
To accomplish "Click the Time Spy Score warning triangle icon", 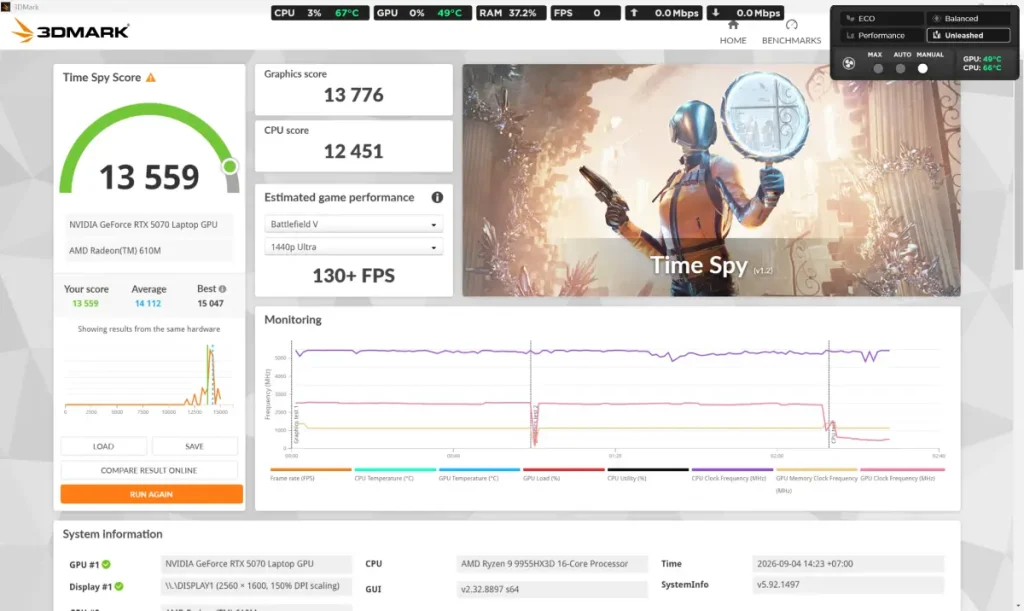I will click(x=151, y=78).
